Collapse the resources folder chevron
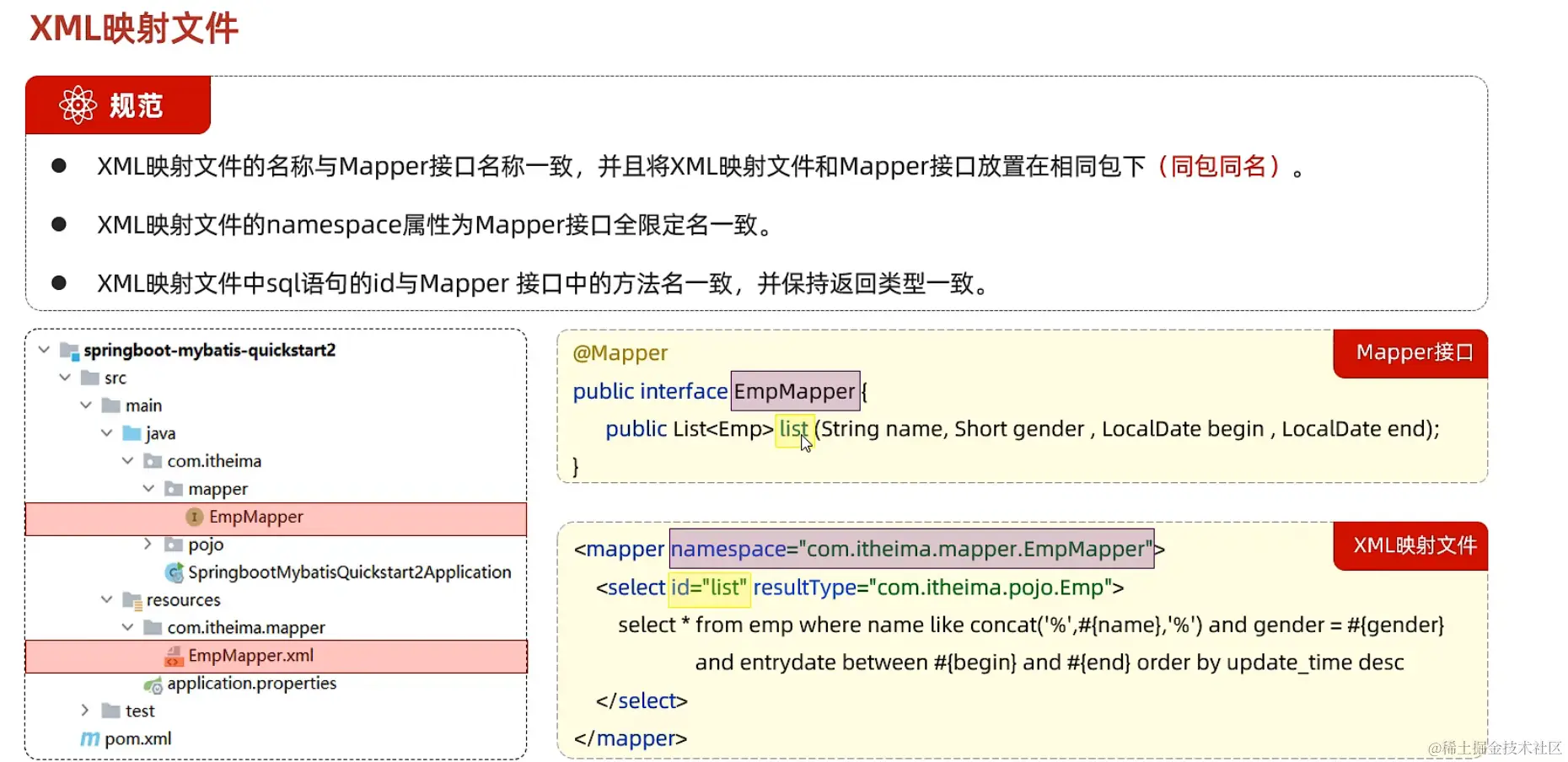The width and height of the screenshot is (1568, 762). (106, 599)
